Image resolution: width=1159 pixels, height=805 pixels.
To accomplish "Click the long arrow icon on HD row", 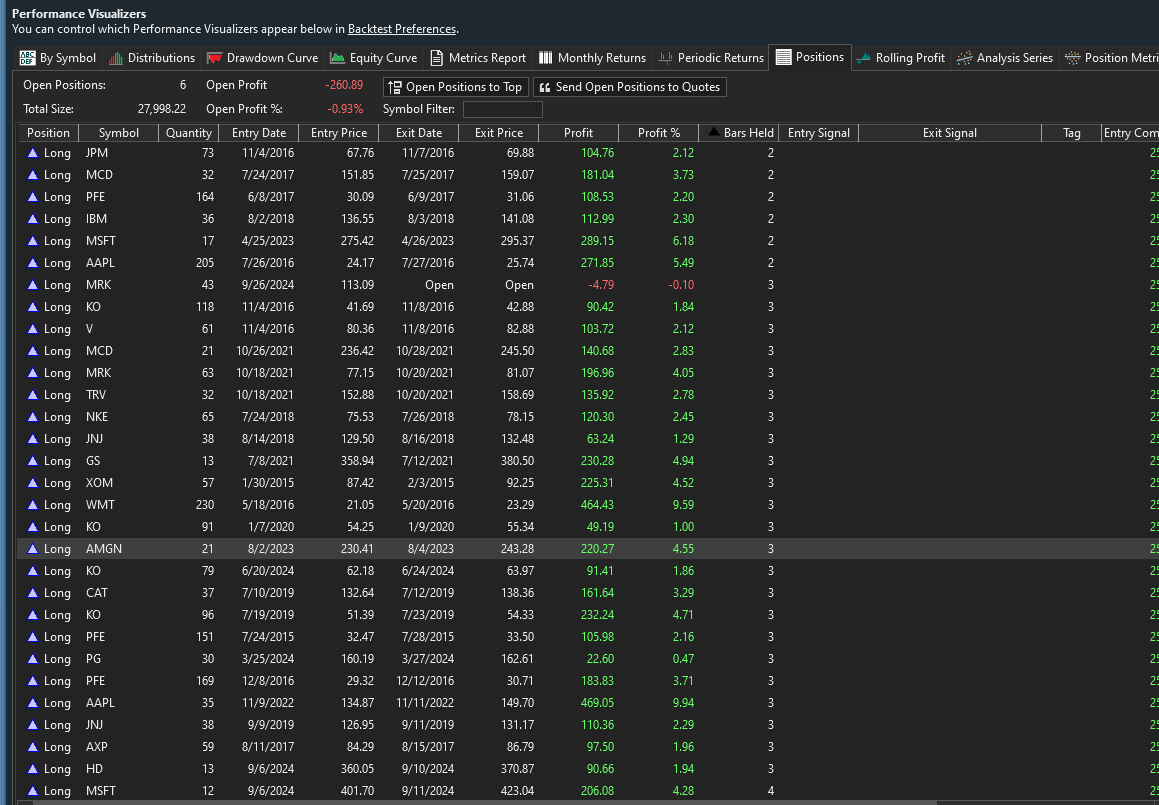I will click(32, 769).
